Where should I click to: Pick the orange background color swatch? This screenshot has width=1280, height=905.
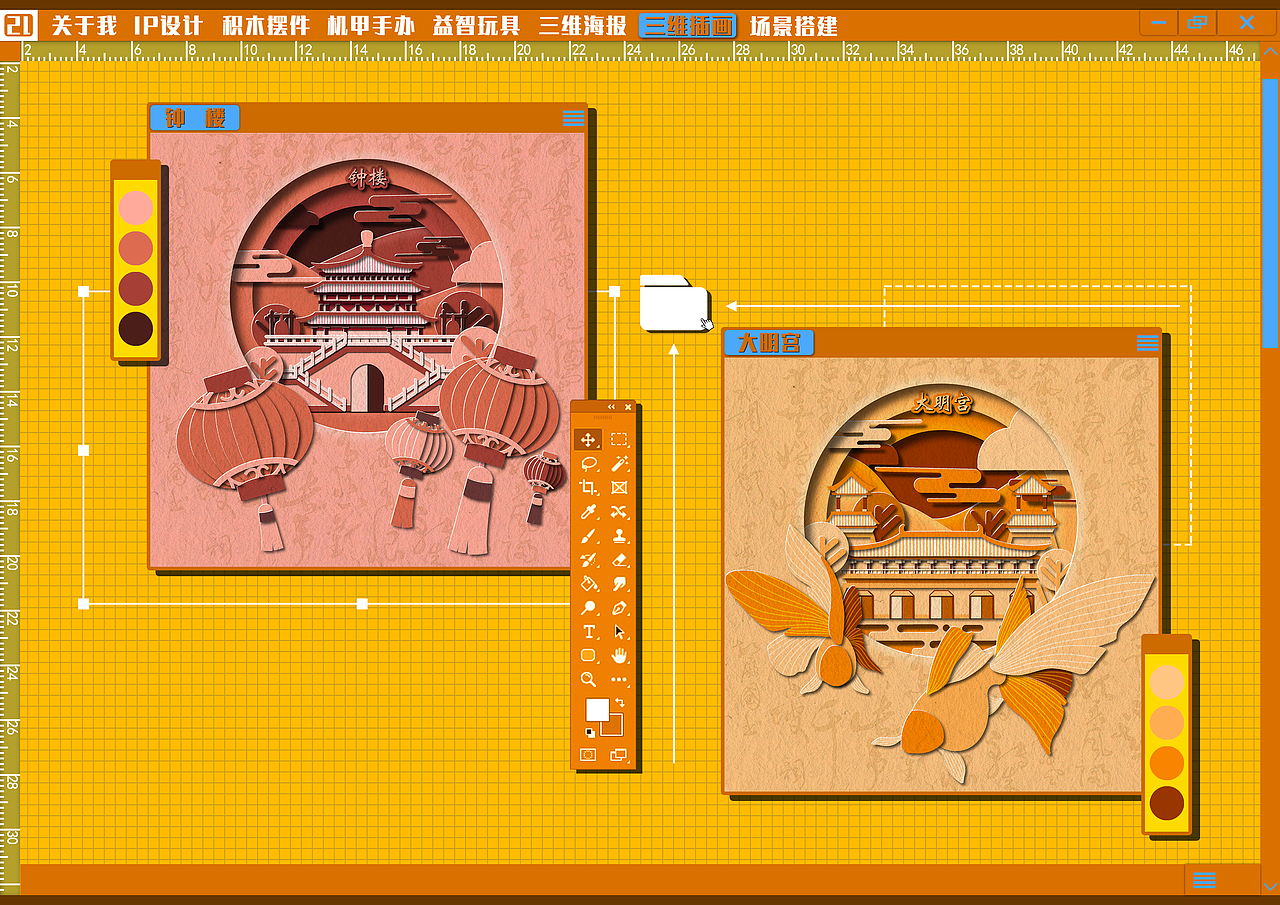click(614, 728)
